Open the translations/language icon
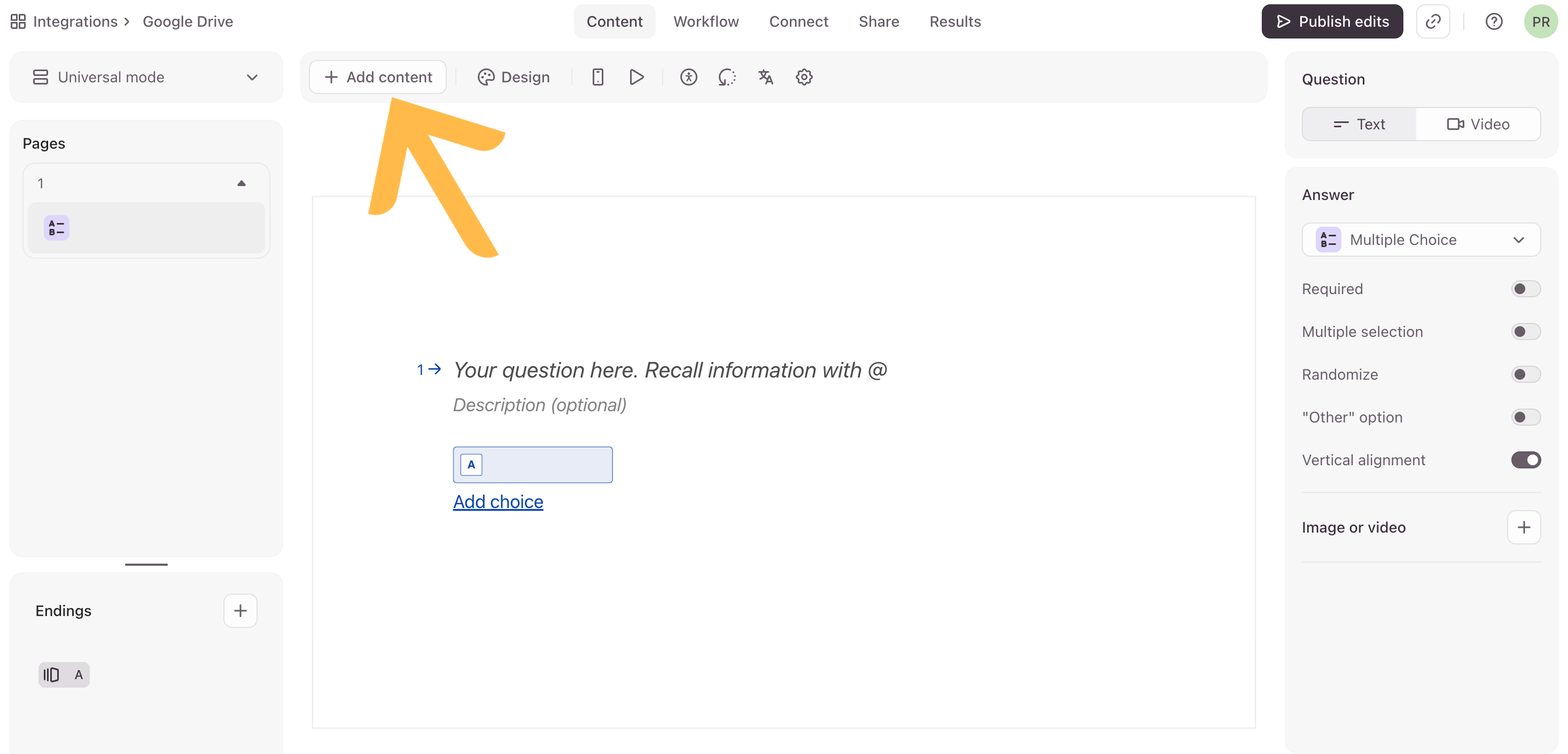The height and width of the screenshot is (754, 1568). 765,77
